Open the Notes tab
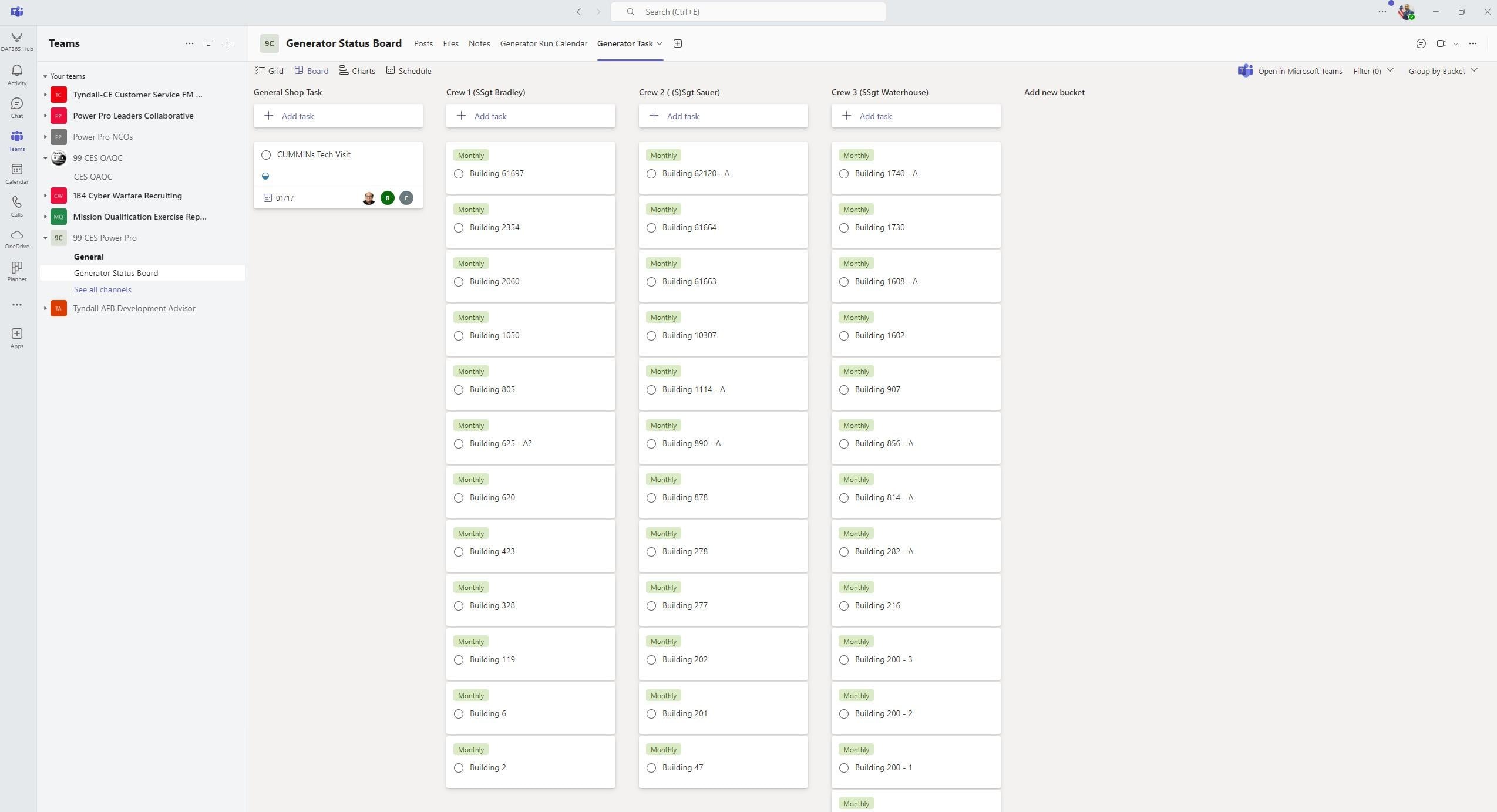 click(x=479, y=43)
